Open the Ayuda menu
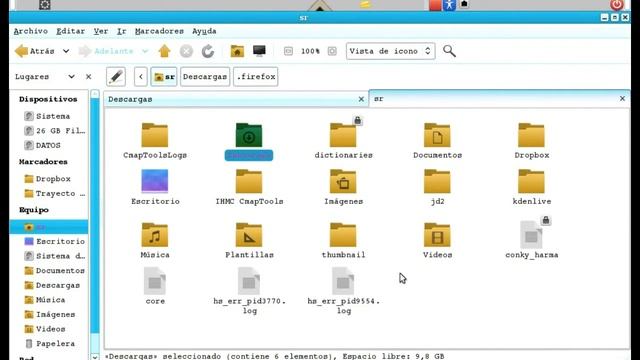Screen dimensions: 640x360 coord(204,31)
